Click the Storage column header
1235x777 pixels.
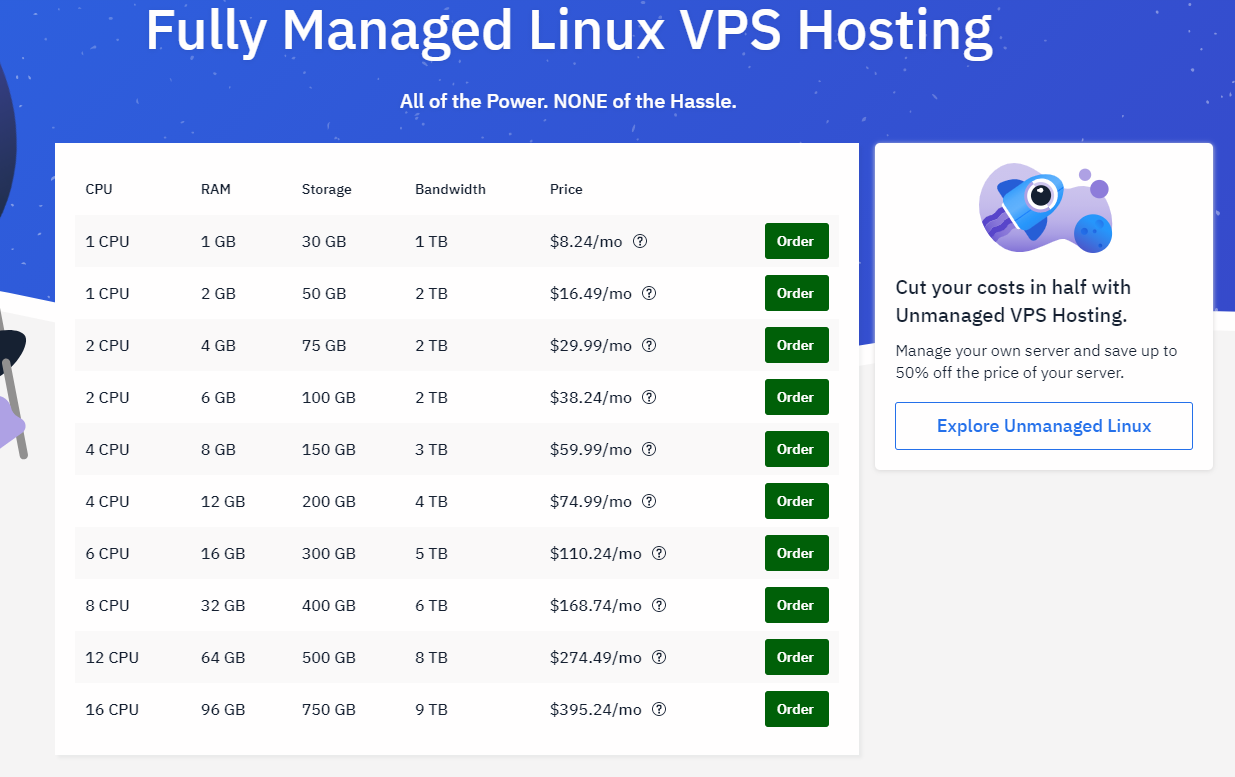pyautogui.click(x=327, y=189)
